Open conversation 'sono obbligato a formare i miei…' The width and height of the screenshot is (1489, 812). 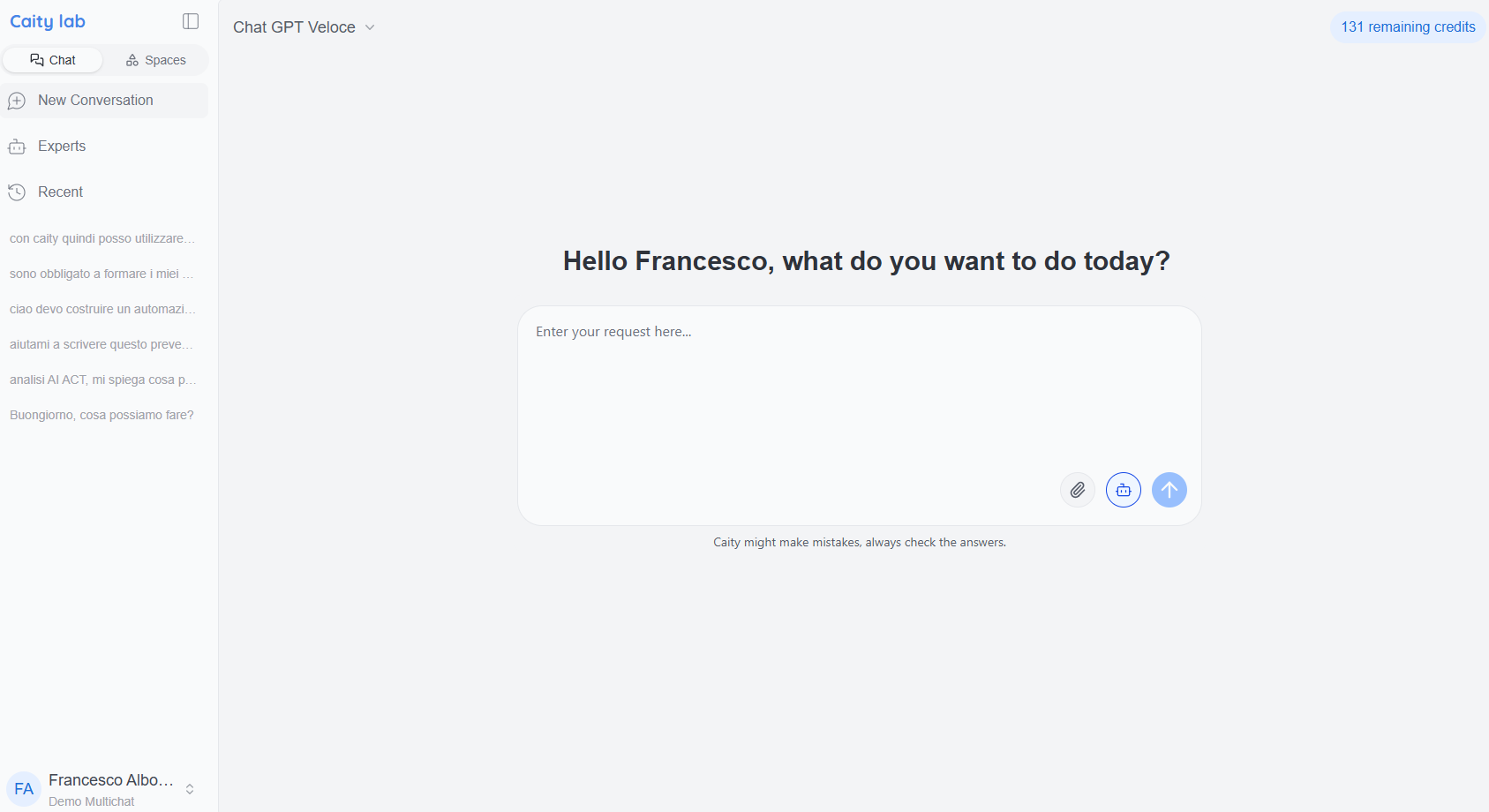coord(102,274)
